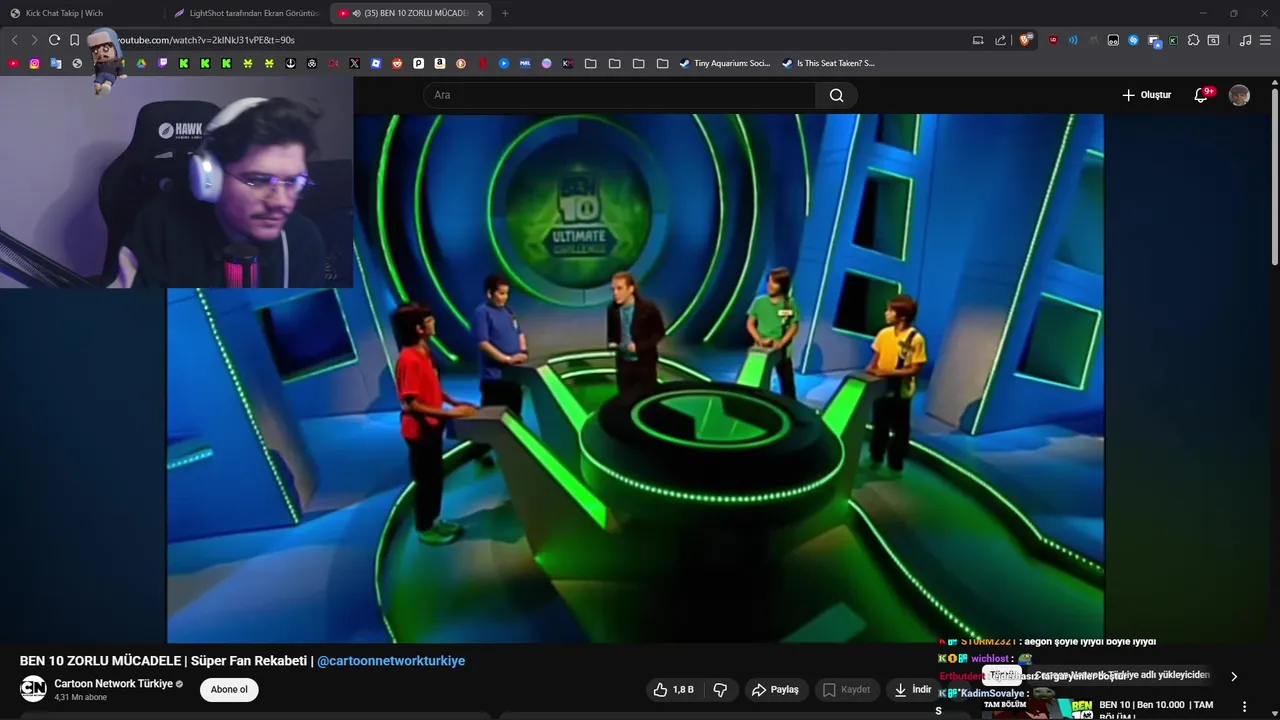Open YouTube notifications bell
The width and height of the screenshot is (1280, 720).
[x=1202, y=95]
